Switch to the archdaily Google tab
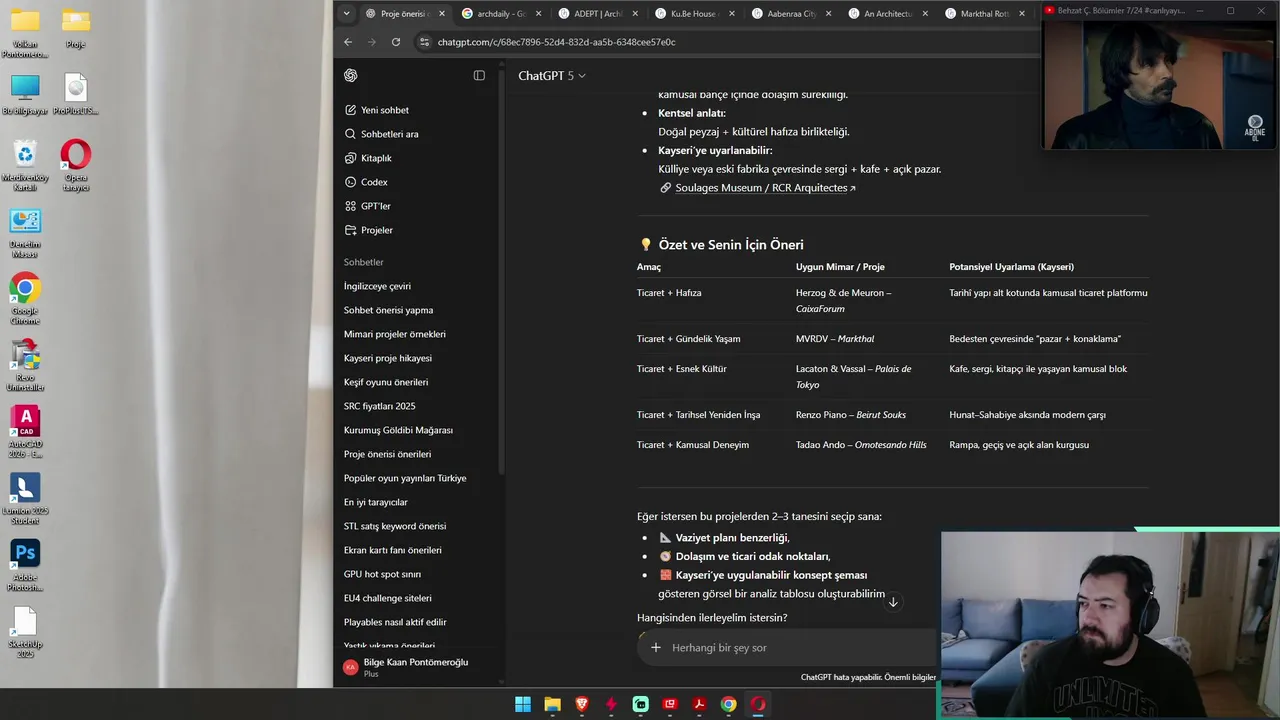 point(502,14)
